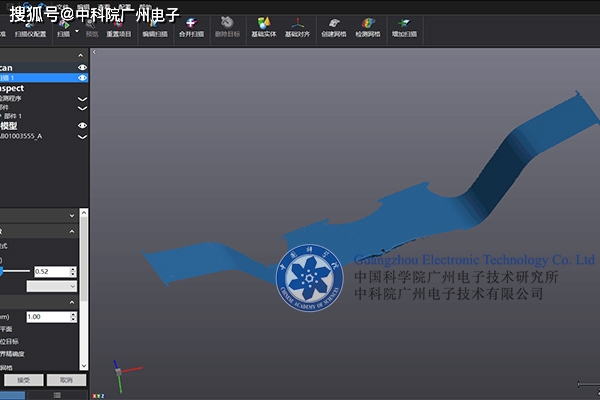Click the 增加扫描 add scan icon

pos(404,25)
